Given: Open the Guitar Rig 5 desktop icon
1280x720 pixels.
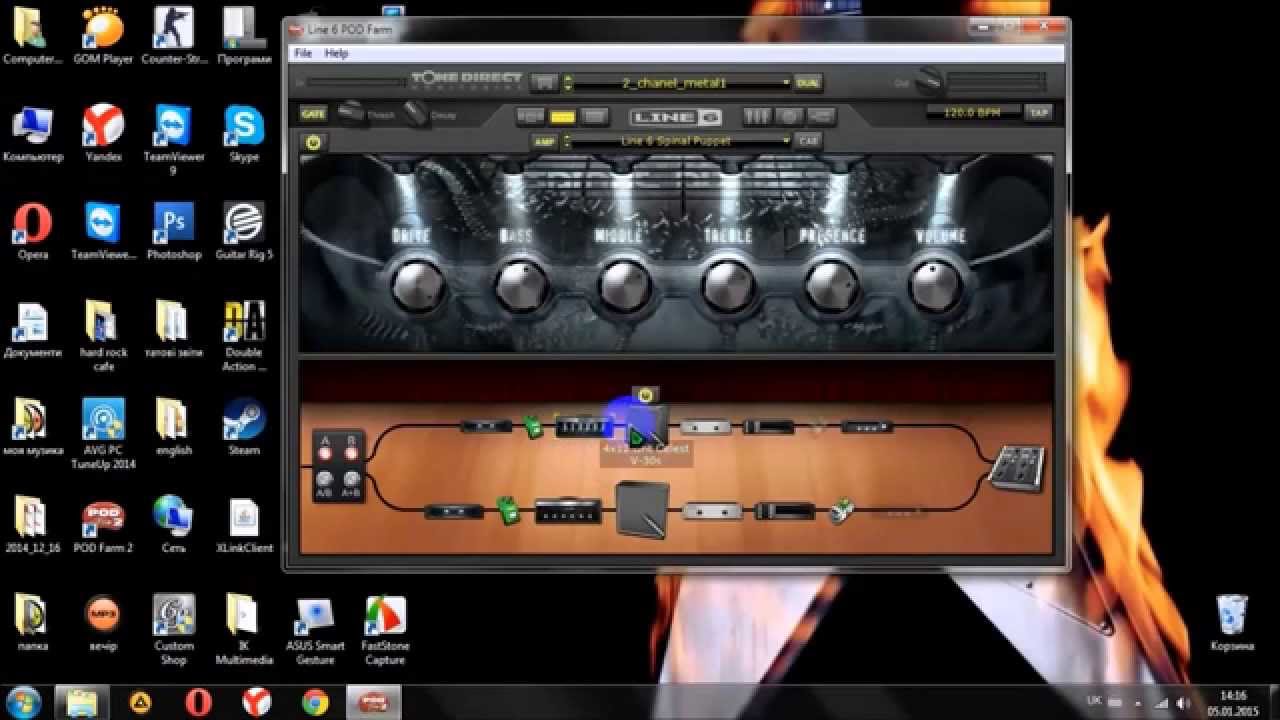Looking at the screenshot, I should point(244,230).
